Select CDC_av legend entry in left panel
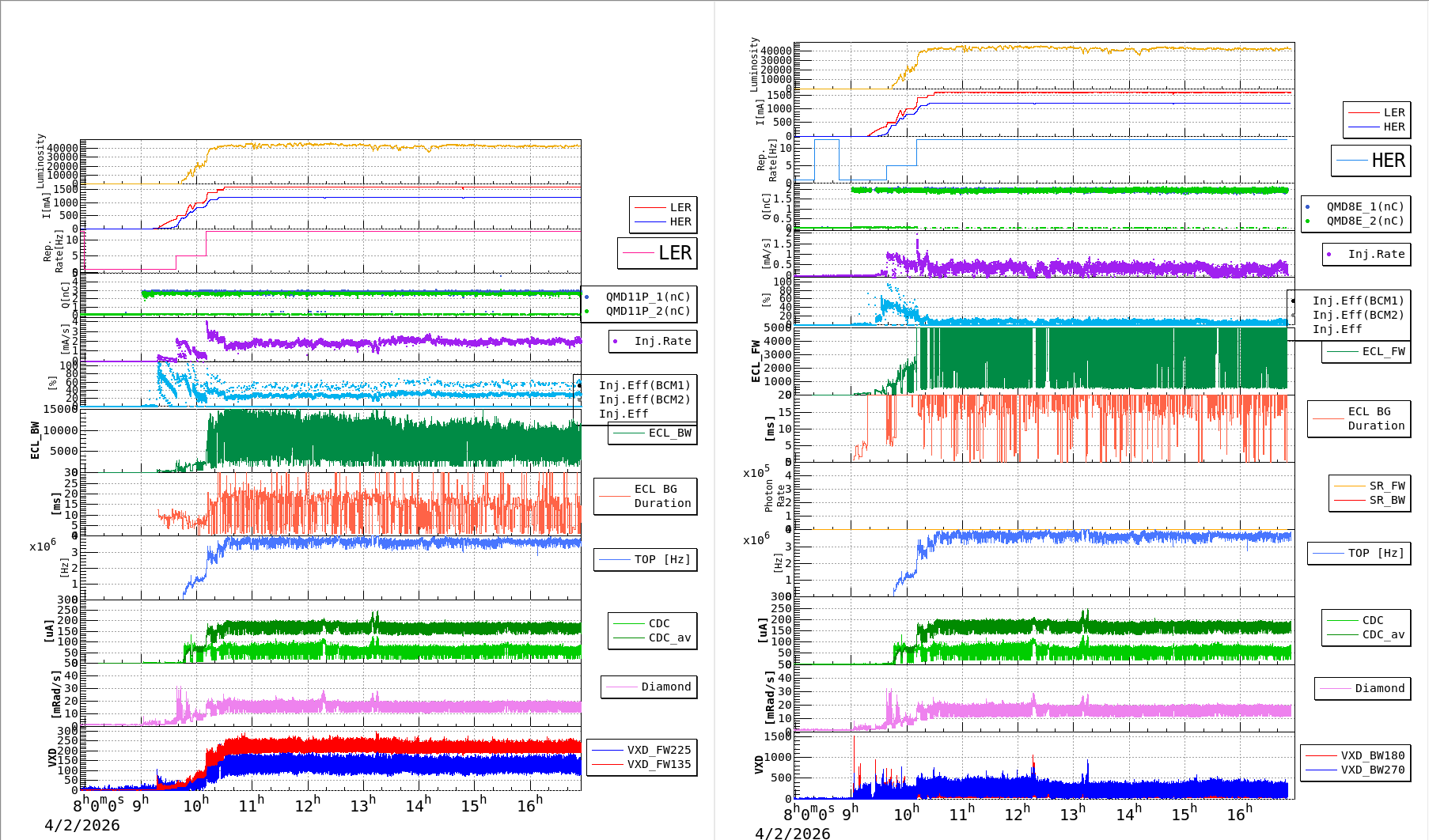This screenshot has height=840, width=1429. point(669,638)
